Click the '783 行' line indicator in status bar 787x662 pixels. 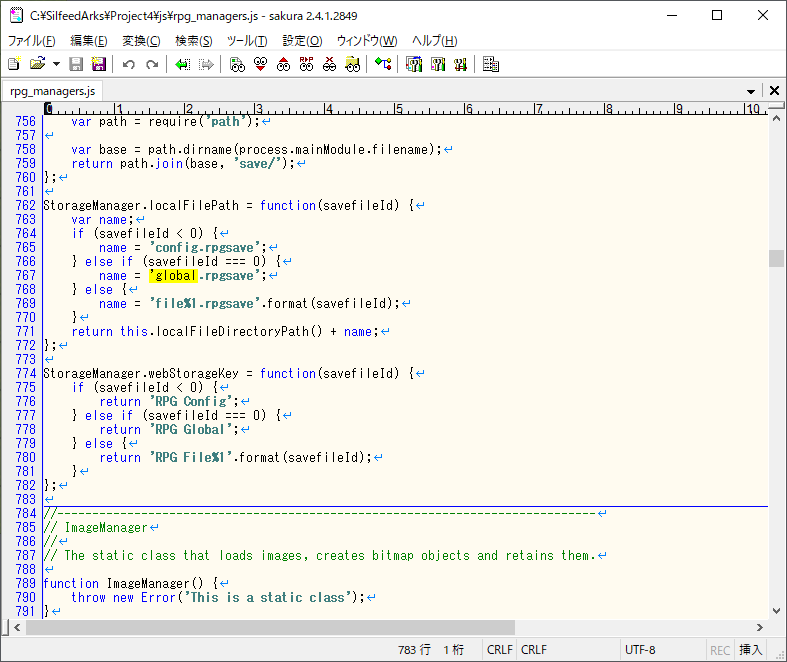(414, 650)
